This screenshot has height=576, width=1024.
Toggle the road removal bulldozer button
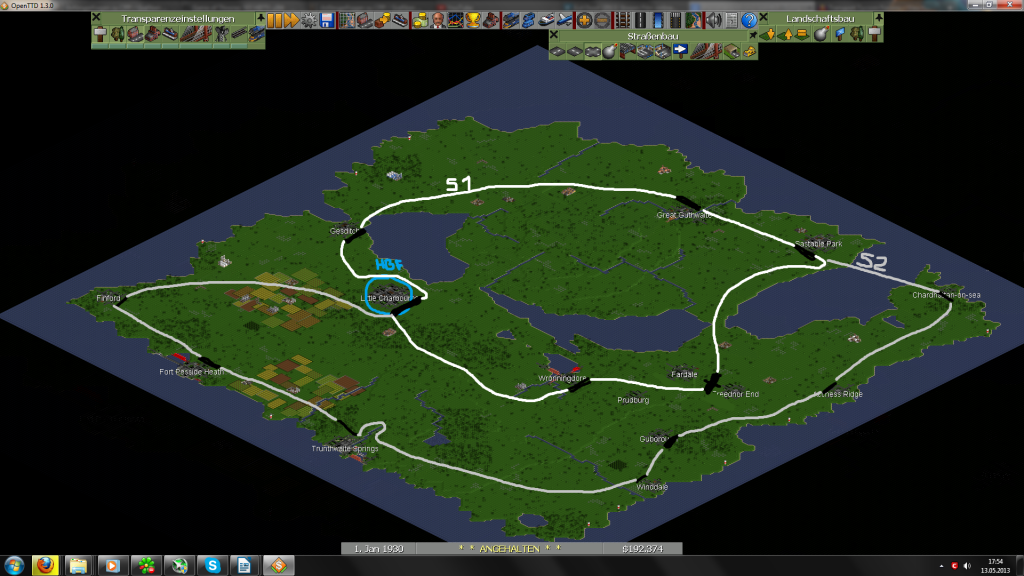pos(749,51)
